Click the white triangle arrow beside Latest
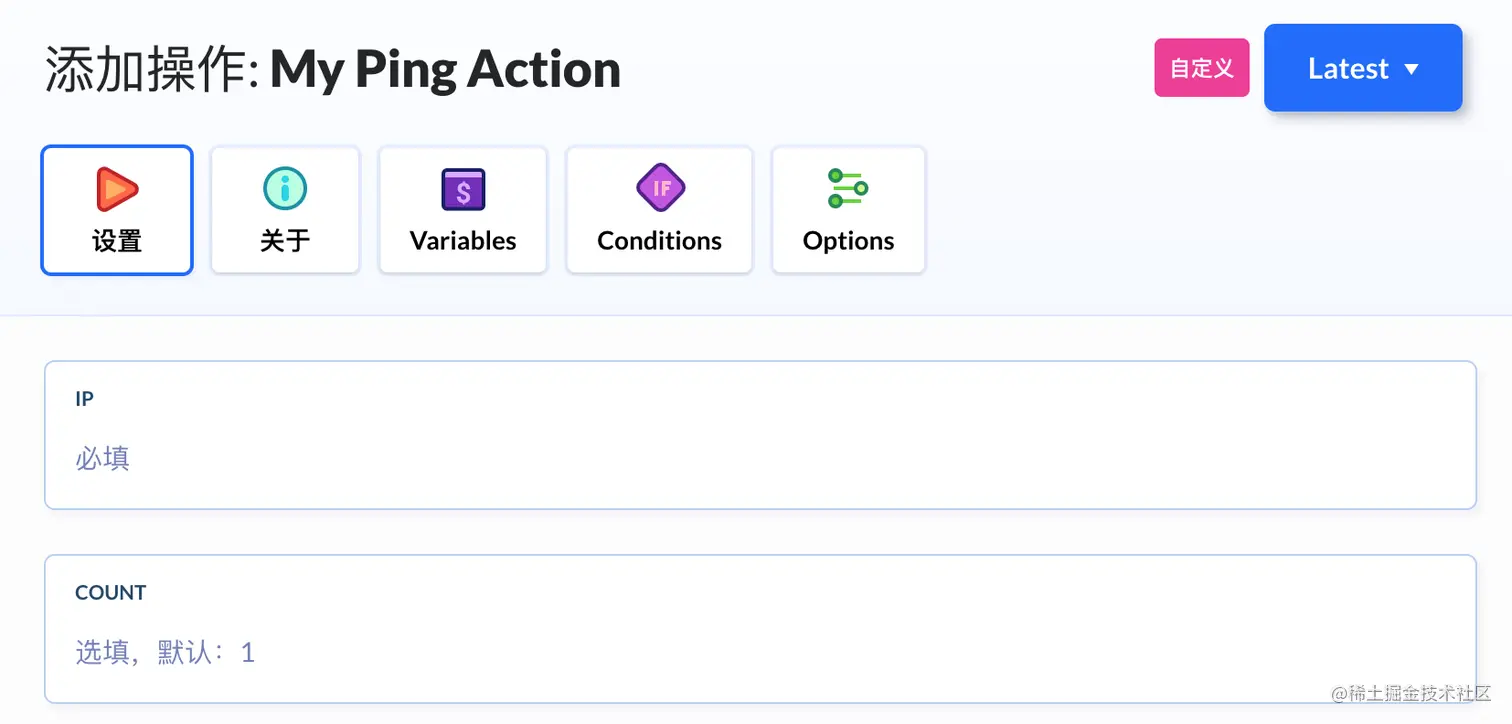This screenshot has height=724, width=1512. point(1411,69)
